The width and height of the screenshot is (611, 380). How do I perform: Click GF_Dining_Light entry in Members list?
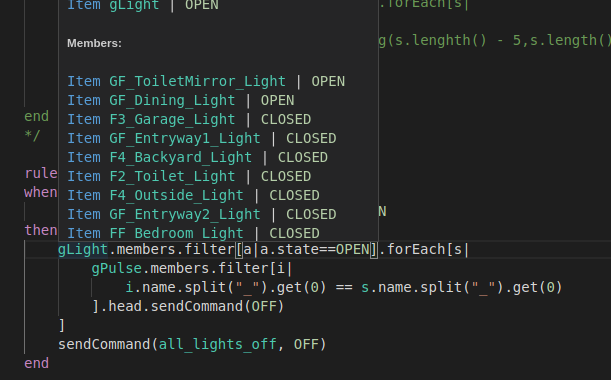pyautogui.click(x=172, y=101)
